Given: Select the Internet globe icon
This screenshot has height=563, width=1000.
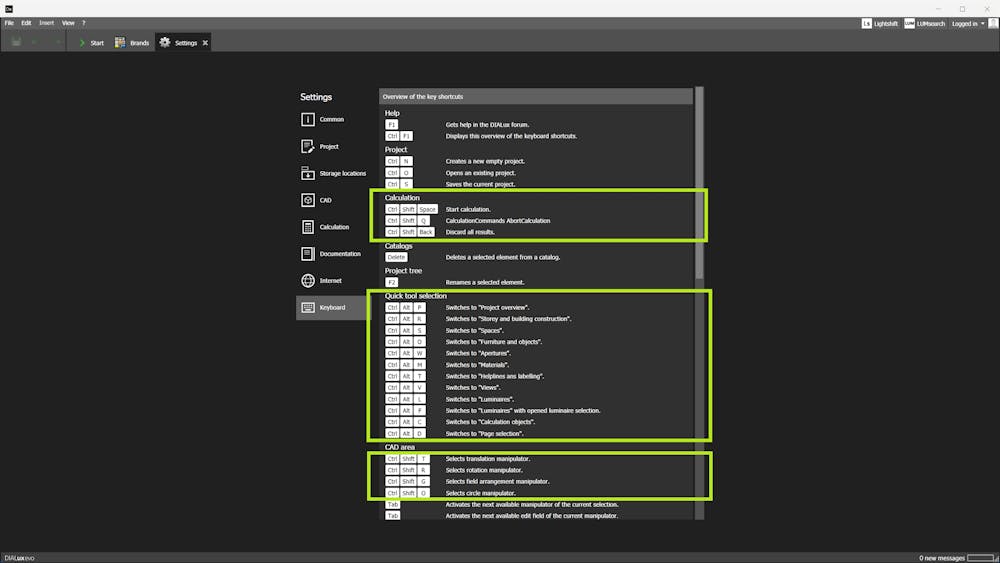Looking at the screenshot, I should pyautogui.click(x=307, y=280).
